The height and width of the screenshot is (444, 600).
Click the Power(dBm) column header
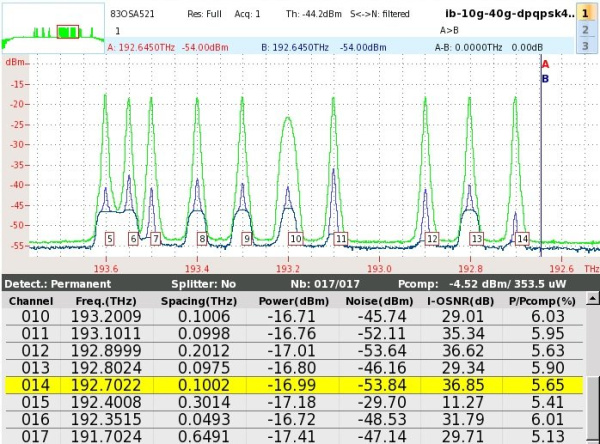tap(289, 301)
